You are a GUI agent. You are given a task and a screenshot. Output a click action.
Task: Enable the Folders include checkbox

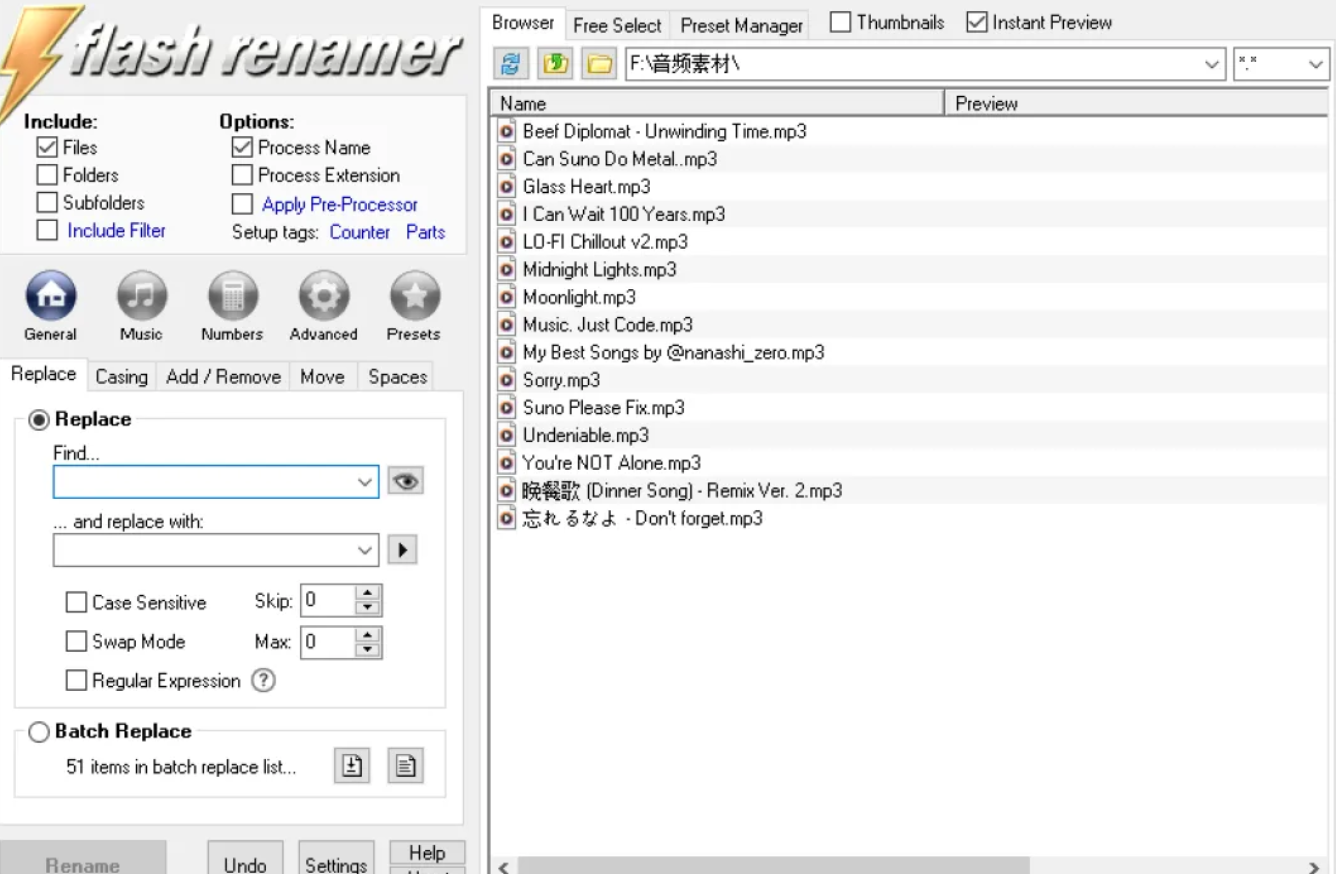pos(47,175)
